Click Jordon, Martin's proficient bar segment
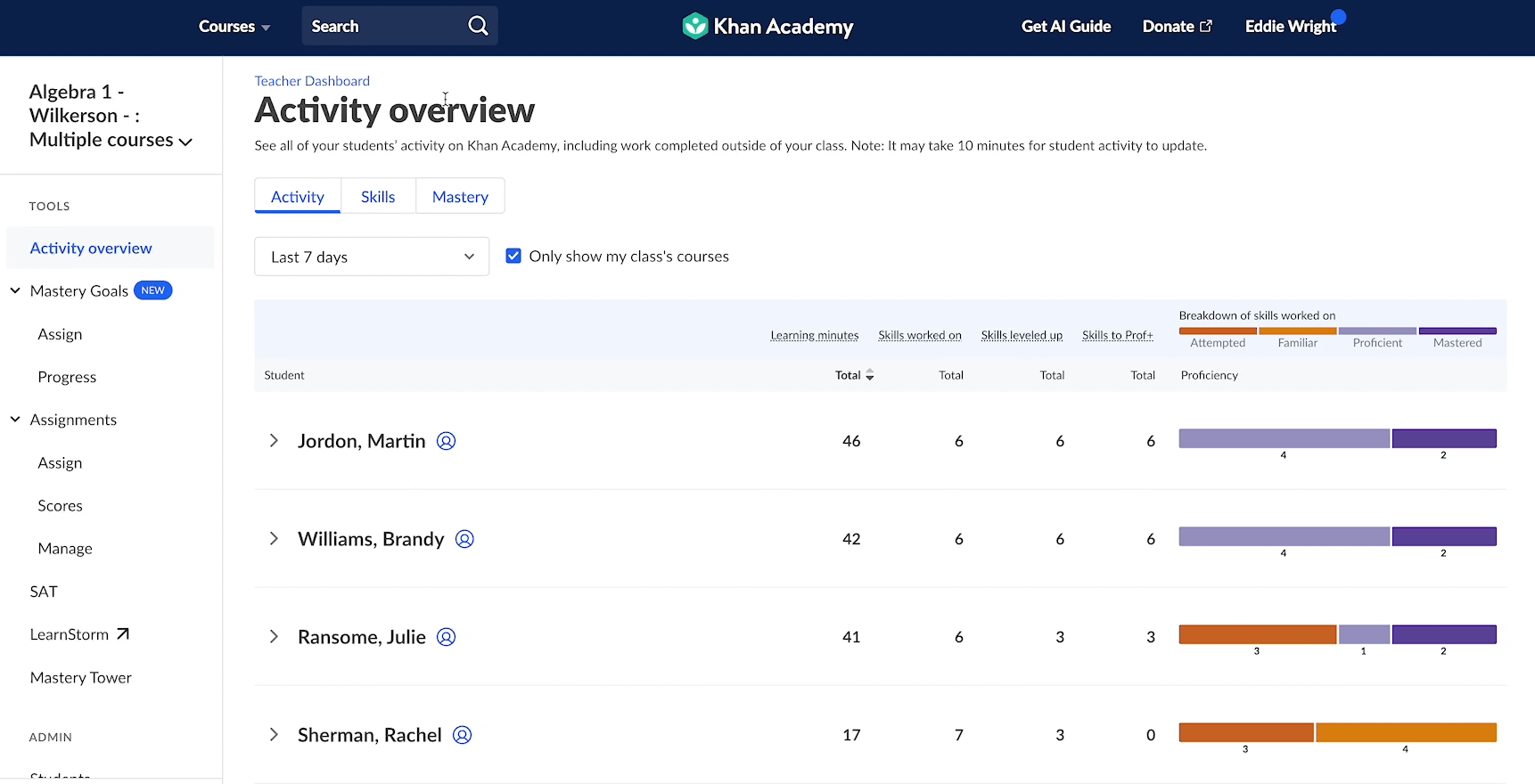This screenshot has height=784, width=1535. [x=1284, y=438]
